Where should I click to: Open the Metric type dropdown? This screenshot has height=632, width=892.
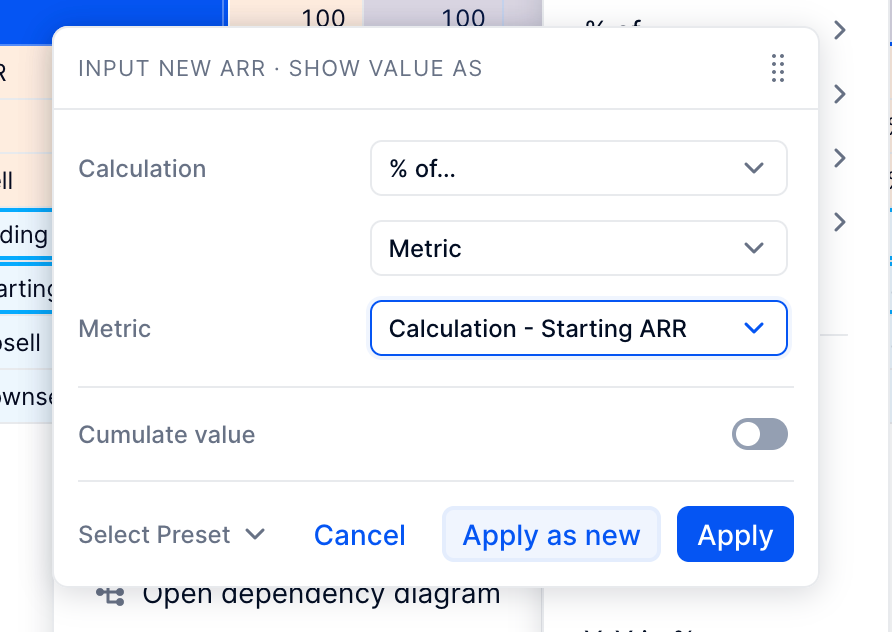579,248
